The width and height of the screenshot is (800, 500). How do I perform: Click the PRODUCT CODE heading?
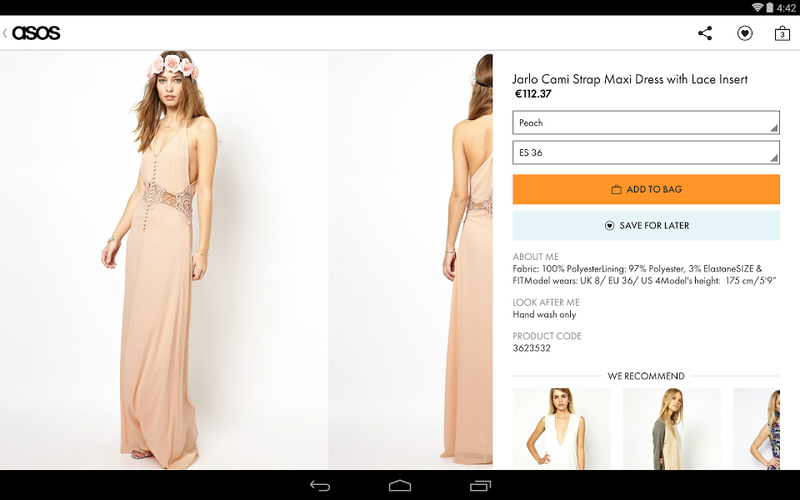(547, 336)
